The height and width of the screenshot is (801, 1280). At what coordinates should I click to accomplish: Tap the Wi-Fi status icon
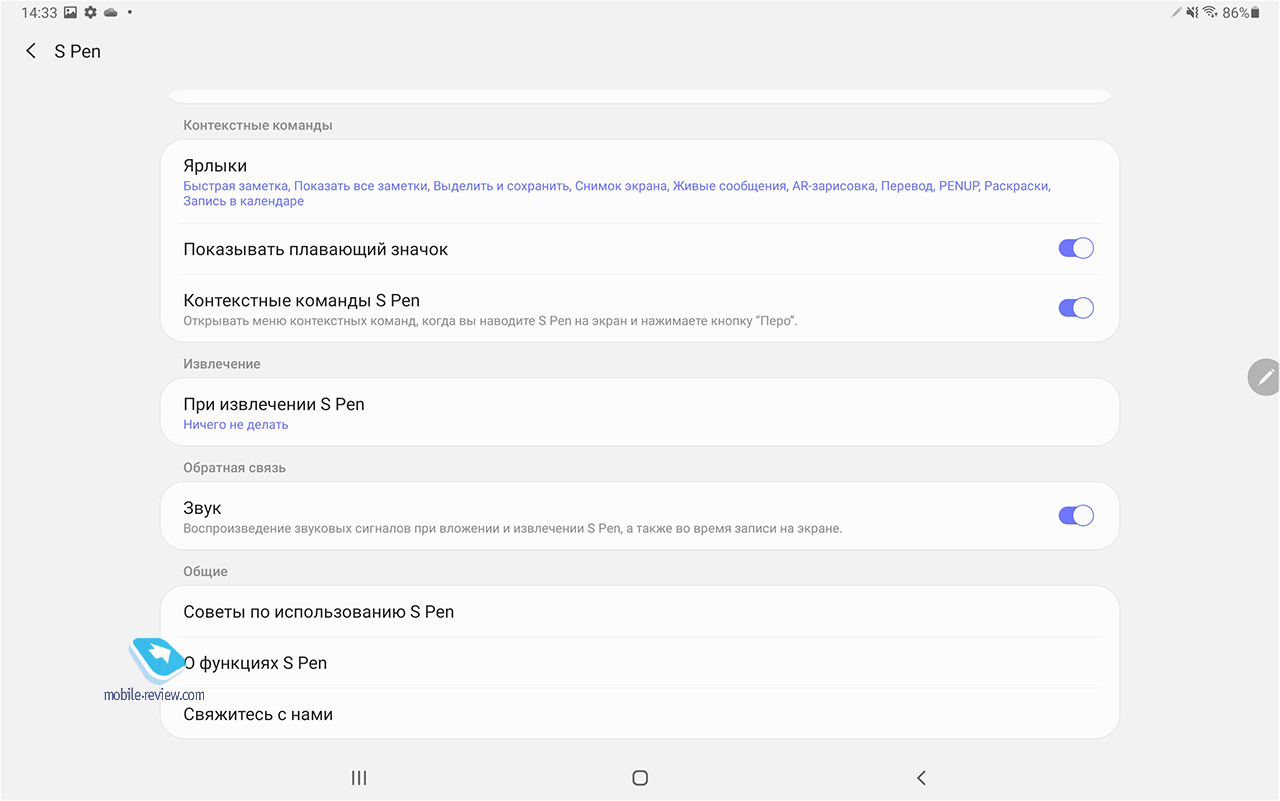click(x=1210, y=13)
